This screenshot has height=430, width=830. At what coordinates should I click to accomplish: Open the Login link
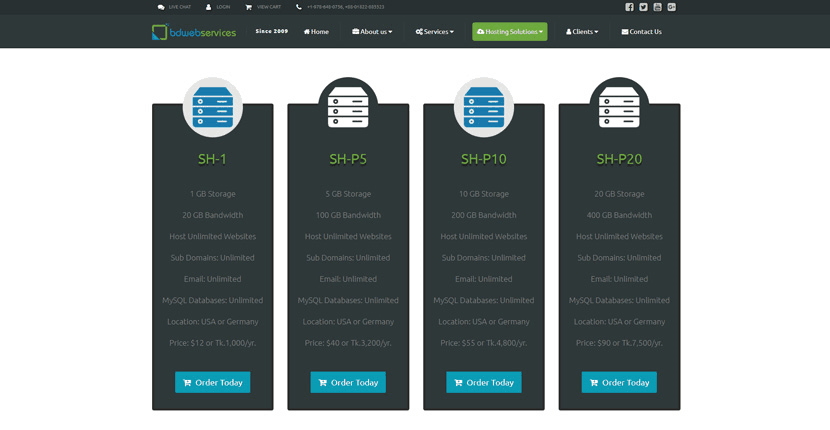pyautogui.click(x=218, y=7)
